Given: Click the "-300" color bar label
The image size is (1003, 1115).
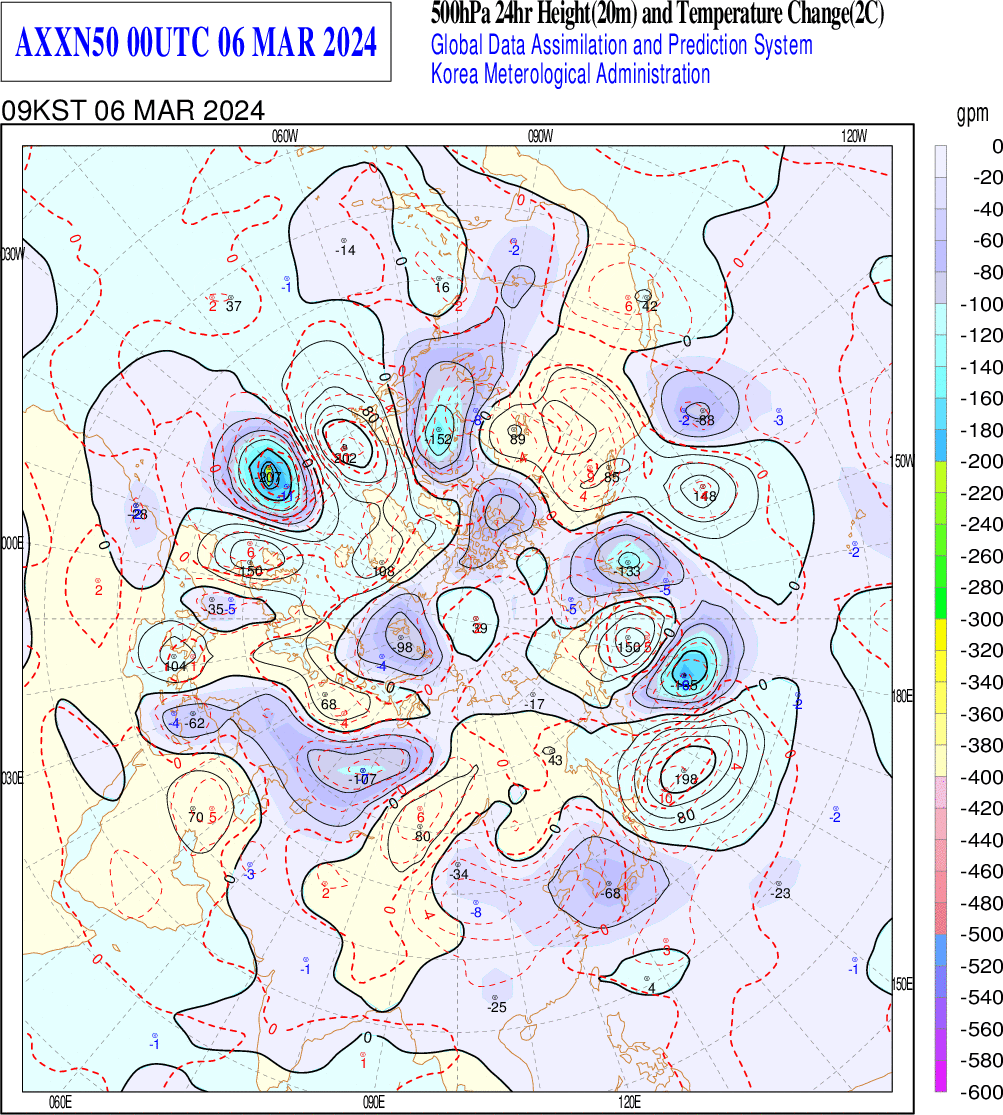Looking at the screenshot, I should point(982,619).
